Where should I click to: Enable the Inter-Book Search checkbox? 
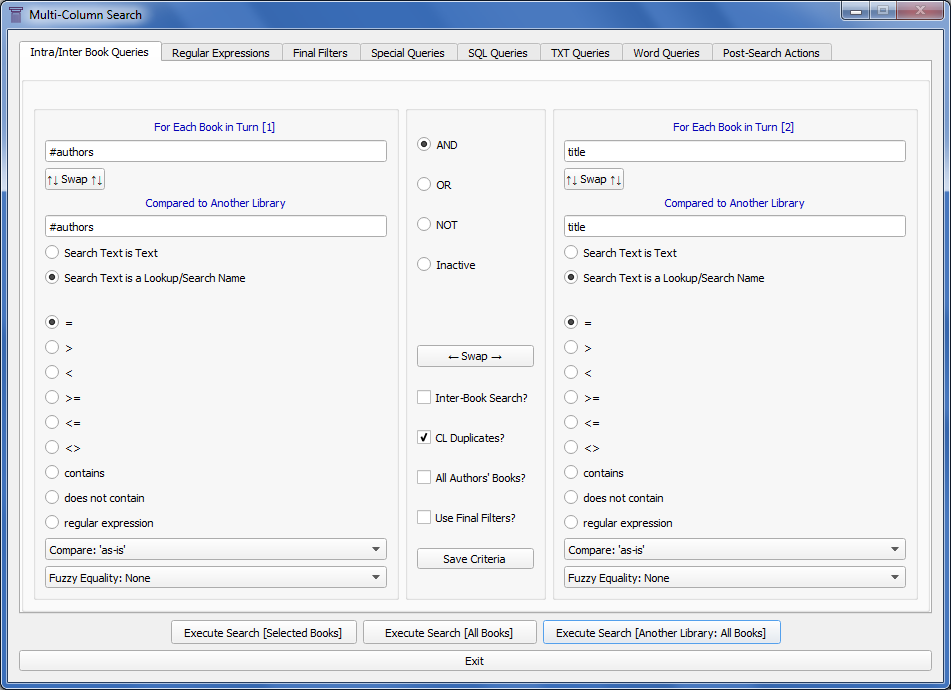pyautogui.click(x=424, y=398)
